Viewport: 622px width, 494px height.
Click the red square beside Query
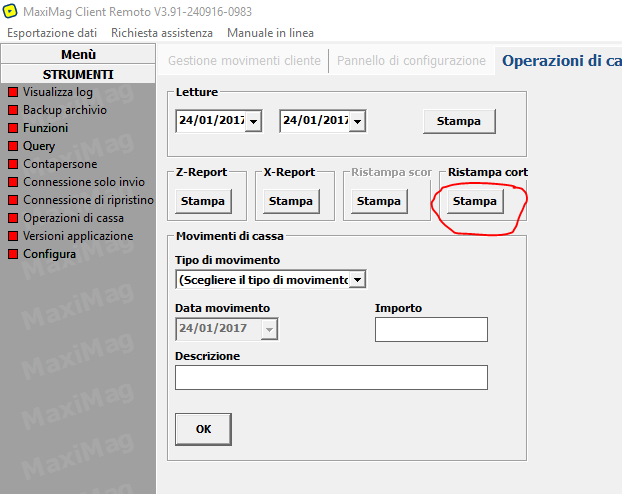click(x=13, y=146)
